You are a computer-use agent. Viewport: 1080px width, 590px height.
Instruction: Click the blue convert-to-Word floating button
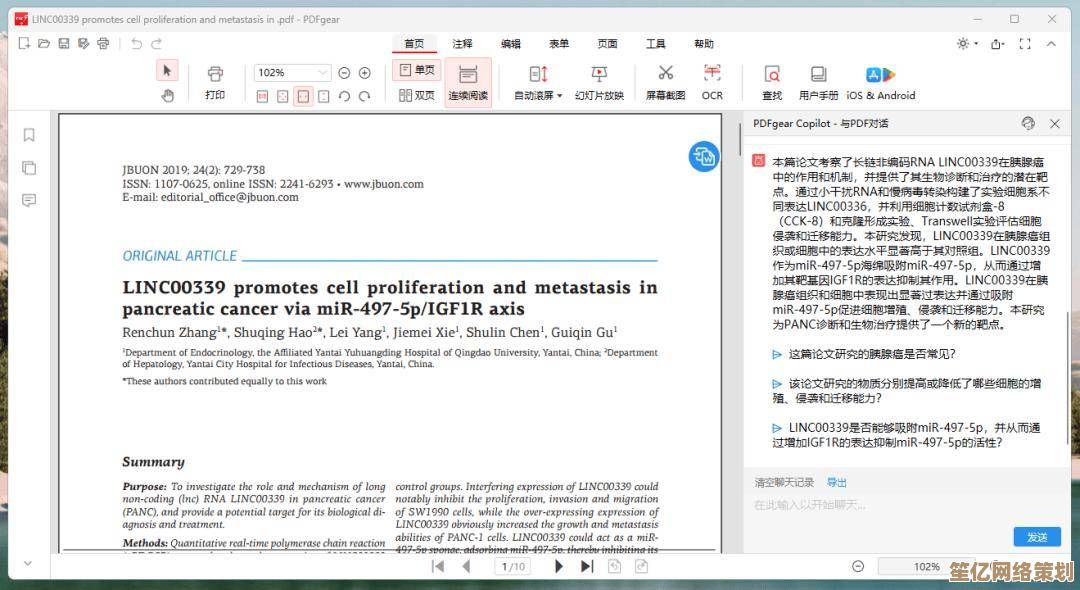[704, 157]
